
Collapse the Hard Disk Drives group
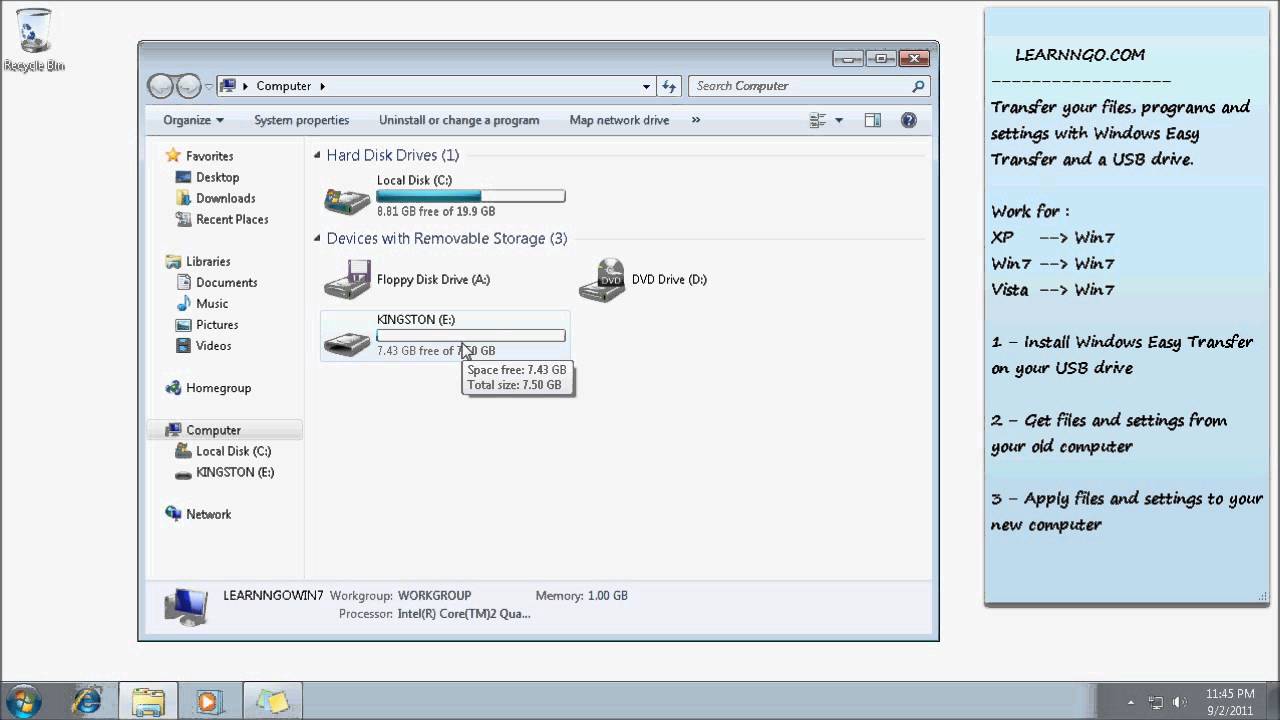click(317, 155)
